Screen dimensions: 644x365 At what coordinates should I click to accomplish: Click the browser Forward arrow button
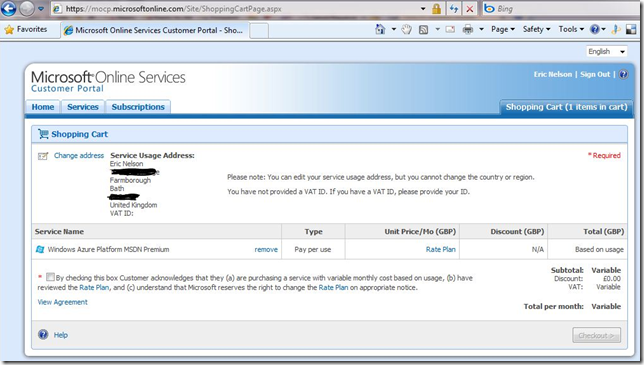coord(27,9)
